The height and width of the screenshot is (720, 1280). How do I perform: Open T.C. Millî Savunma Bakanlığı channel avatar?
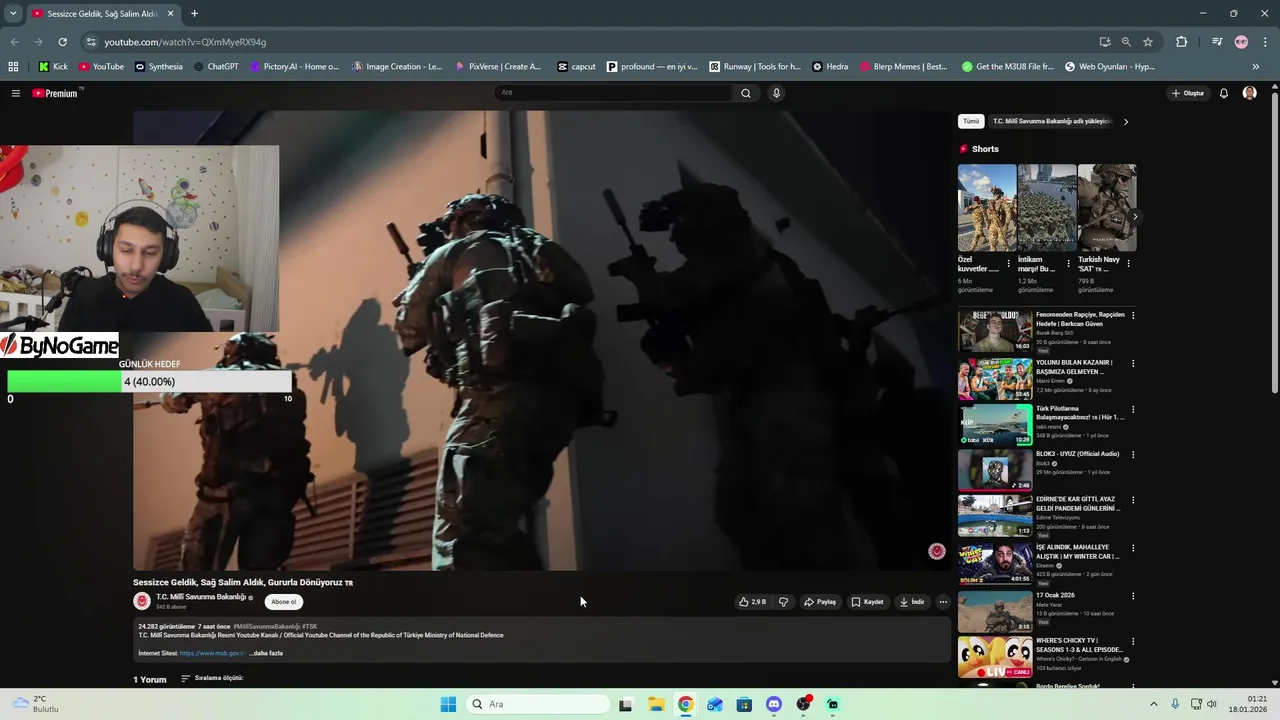point(142,601)
